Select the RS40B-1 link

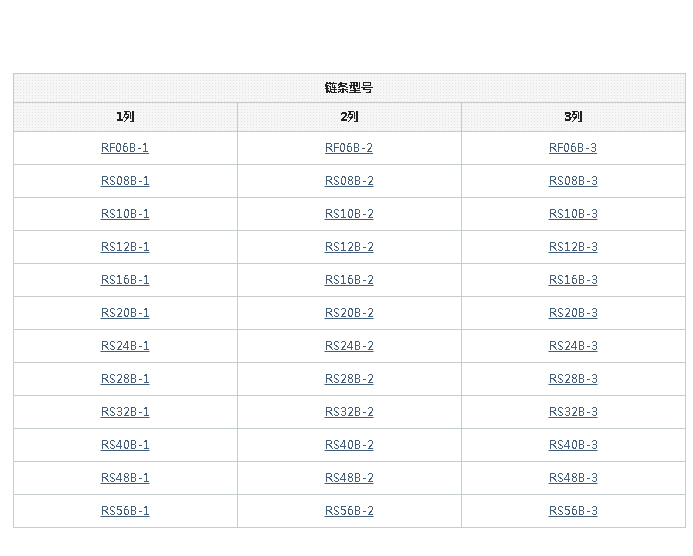pyautogui.click(x=125, y=445)
